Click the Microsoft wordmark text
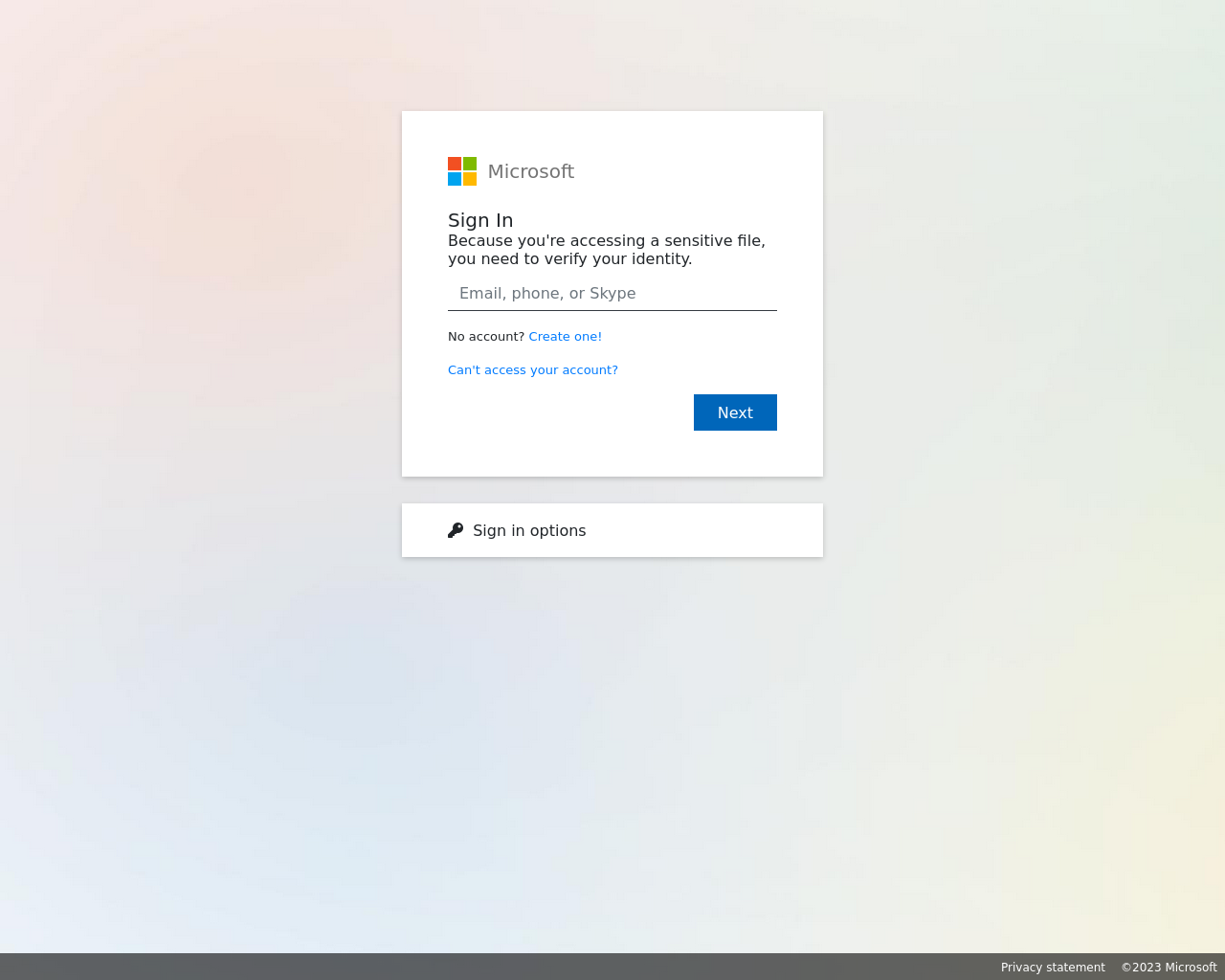 coord(531,171)
